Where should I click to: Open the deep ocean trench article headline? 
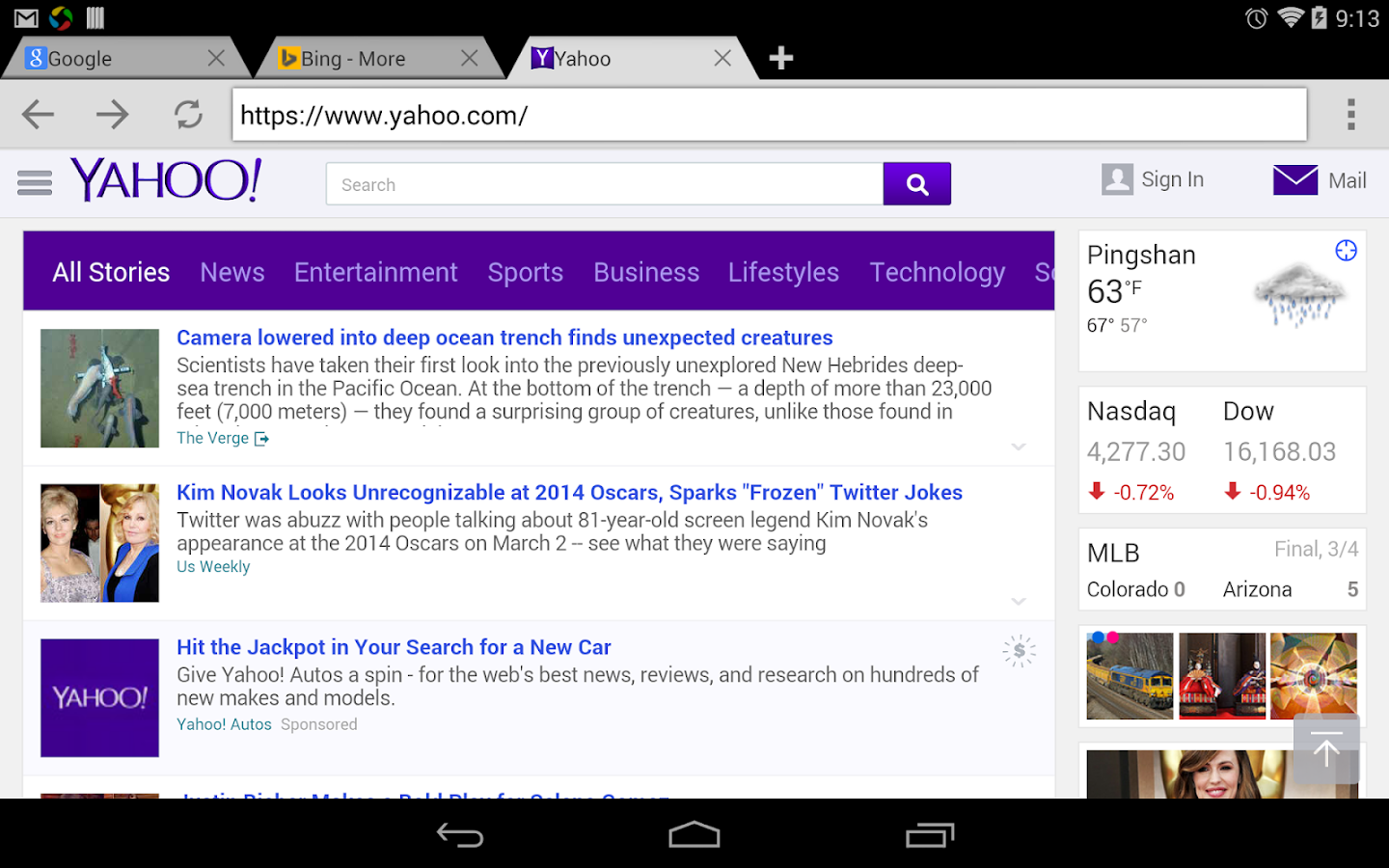504,338
